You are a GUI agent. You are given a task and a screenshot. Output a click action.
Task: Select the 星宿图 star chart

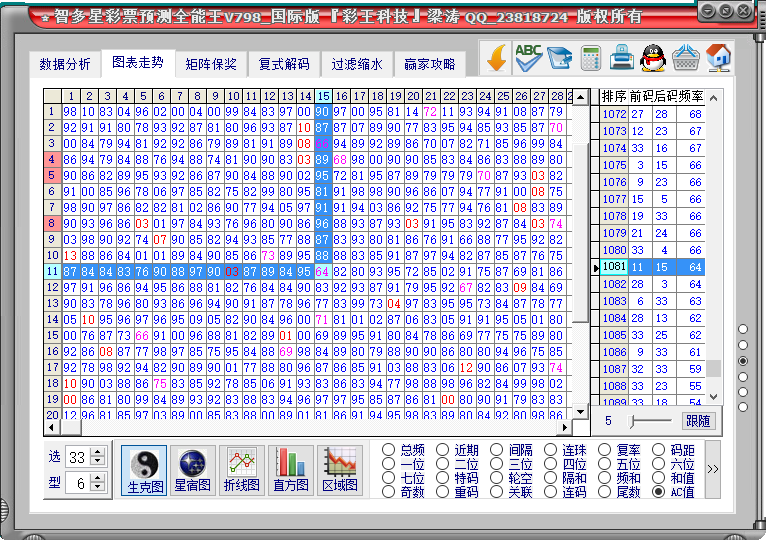click(x=193, y=470)
